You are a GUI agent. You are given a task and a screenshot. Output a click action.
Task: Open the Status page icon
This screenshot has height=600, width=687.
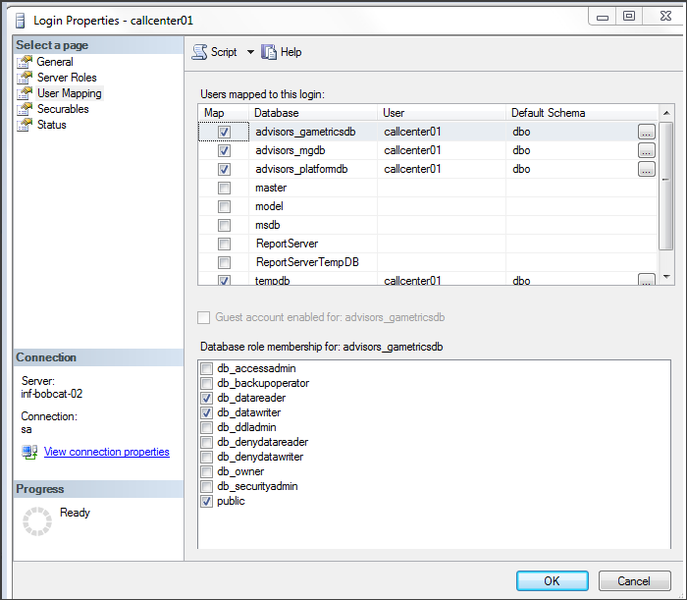(25, 126)
